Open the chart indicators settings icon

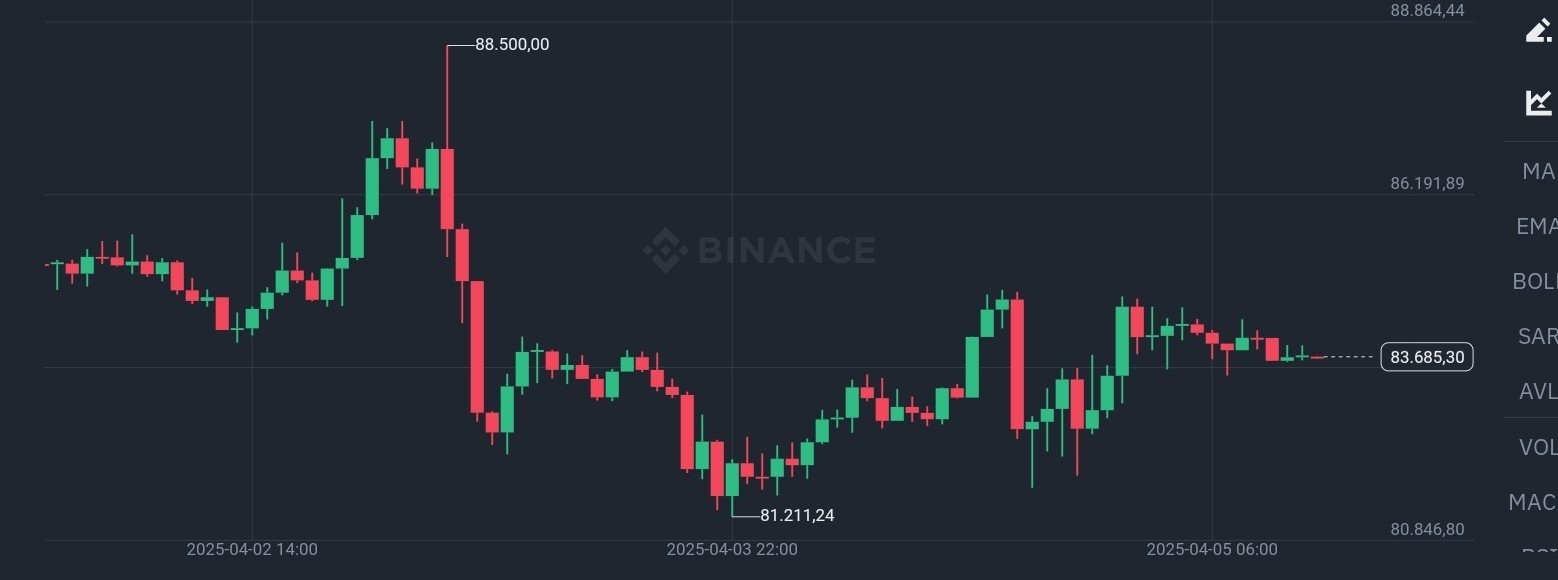(1538, 101)
